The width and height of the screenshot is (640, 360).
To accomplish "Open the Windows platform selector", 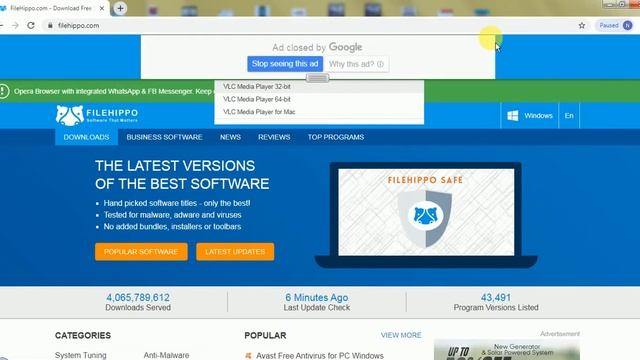I will tap(530, 116).
